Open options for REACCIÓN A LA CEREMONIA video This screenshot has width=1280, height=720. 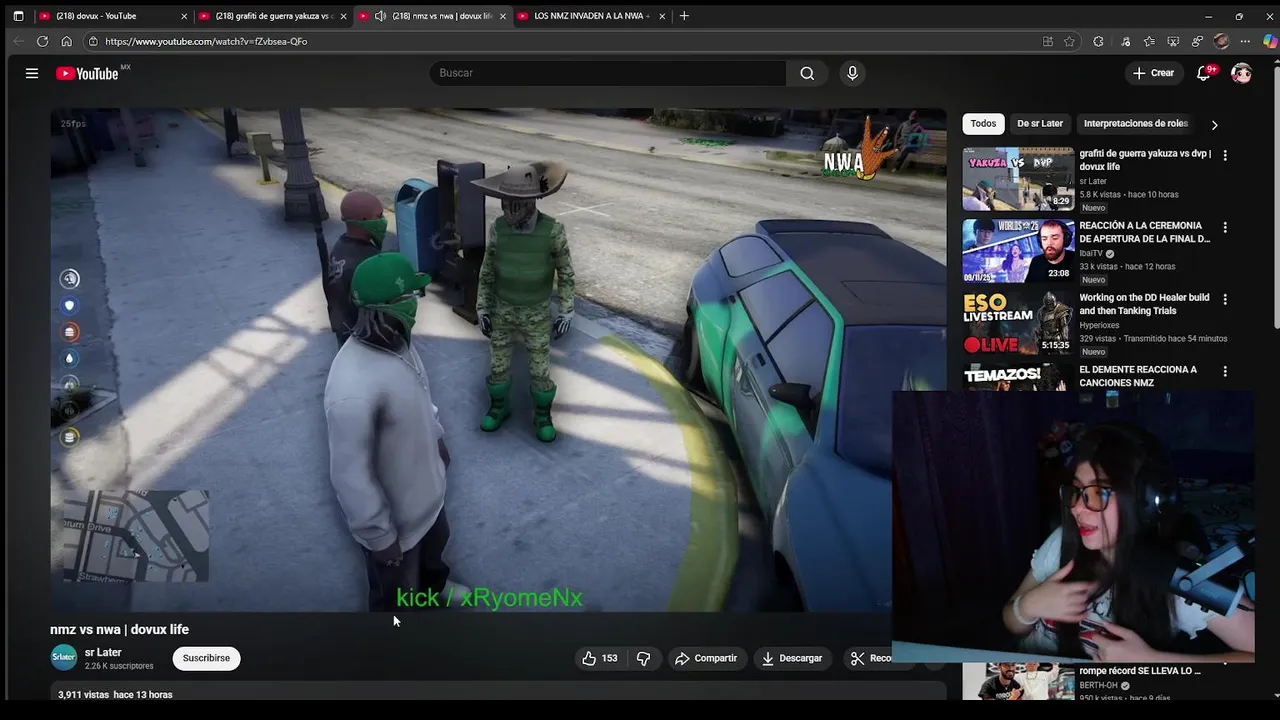(x=1225, y=227)
